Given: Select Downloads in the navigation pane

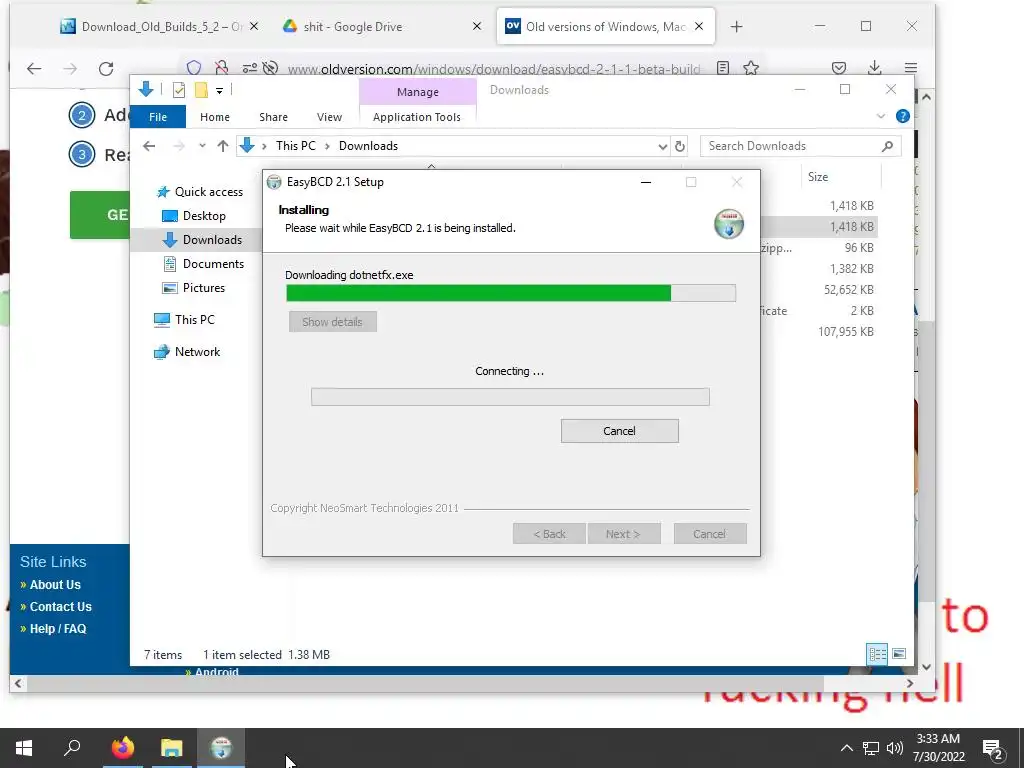Looking at the screenshot, I should 202,240.
